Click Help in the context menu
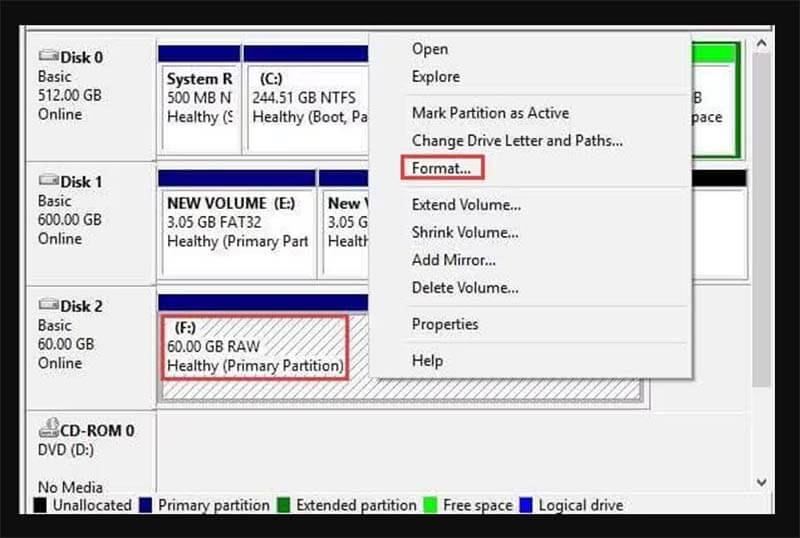 tap(427, 360)
